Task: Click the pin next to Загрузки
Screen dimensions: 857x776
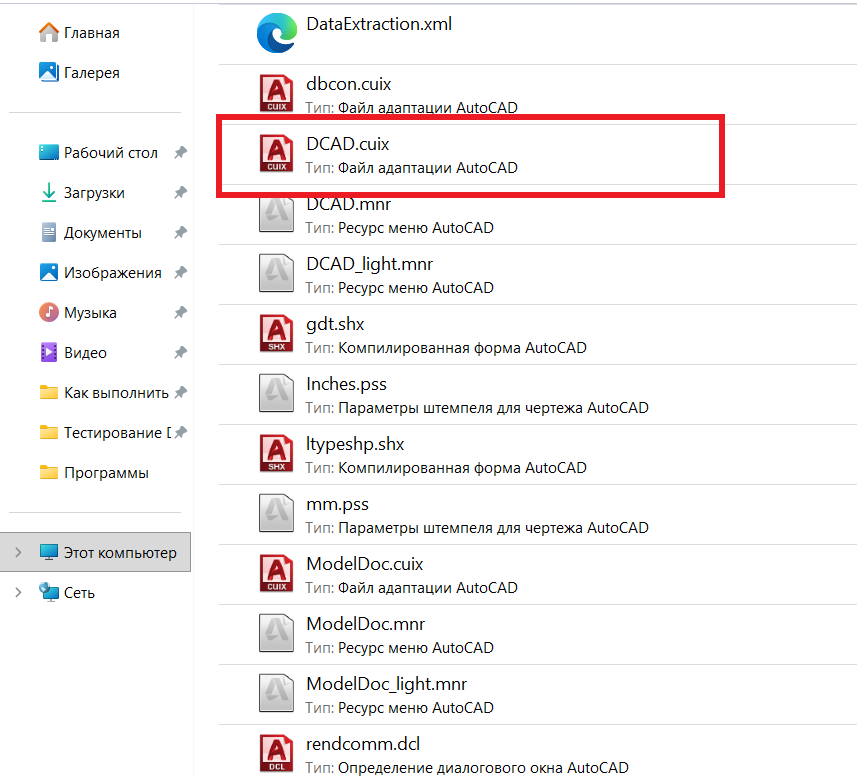Action: point(180,193)
